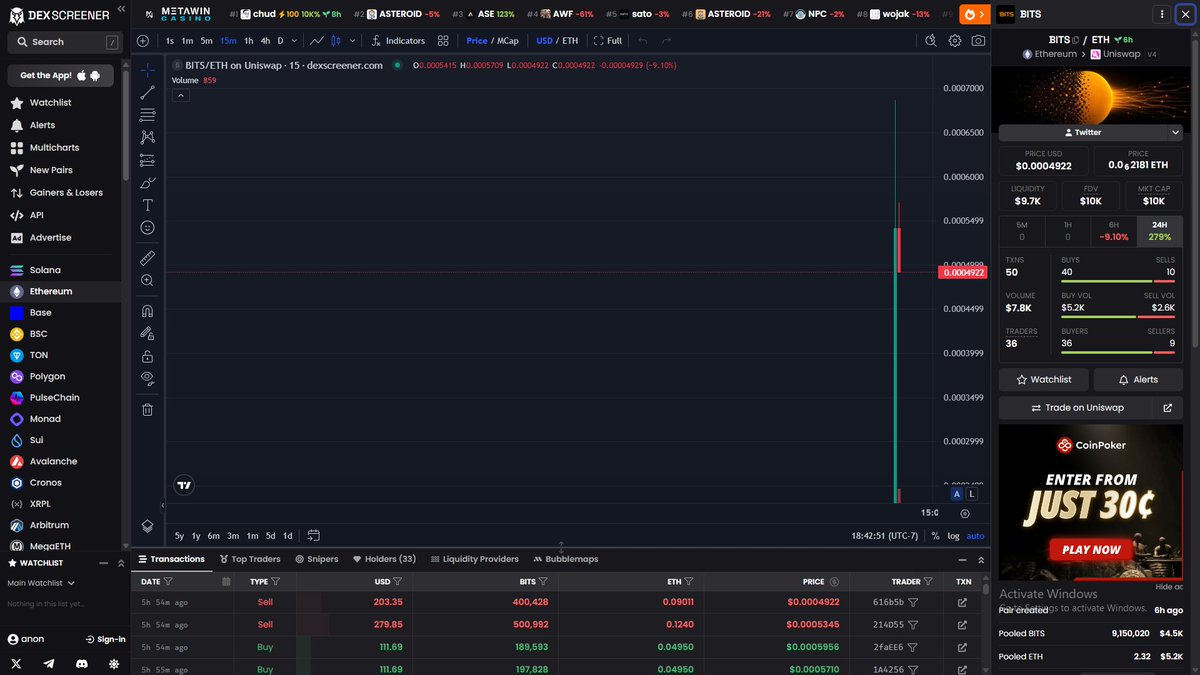
Task: Undo the last chart action
Action: [642, 41]
